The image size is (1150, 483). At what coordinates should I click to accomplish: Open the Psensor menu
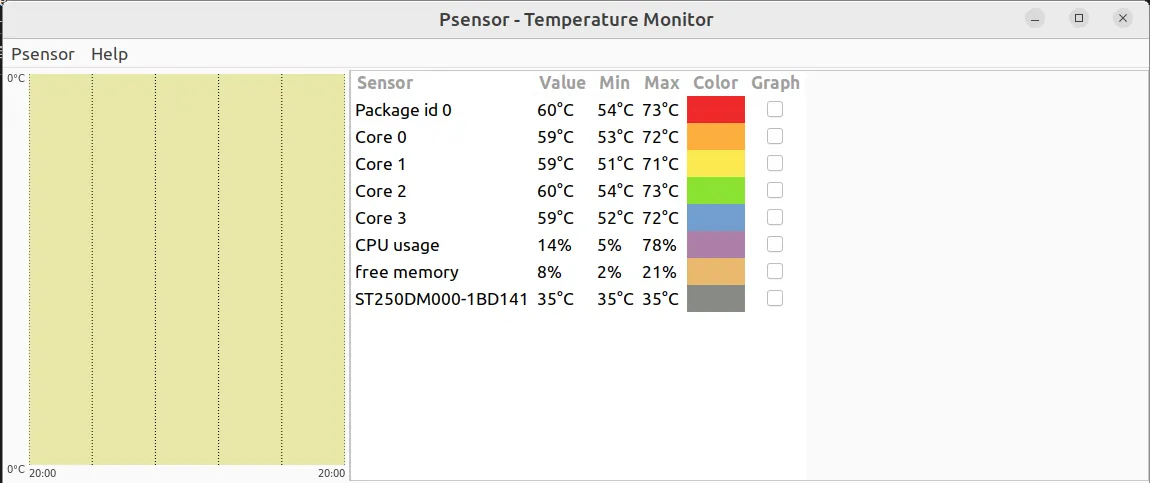(x=43, y=54)
